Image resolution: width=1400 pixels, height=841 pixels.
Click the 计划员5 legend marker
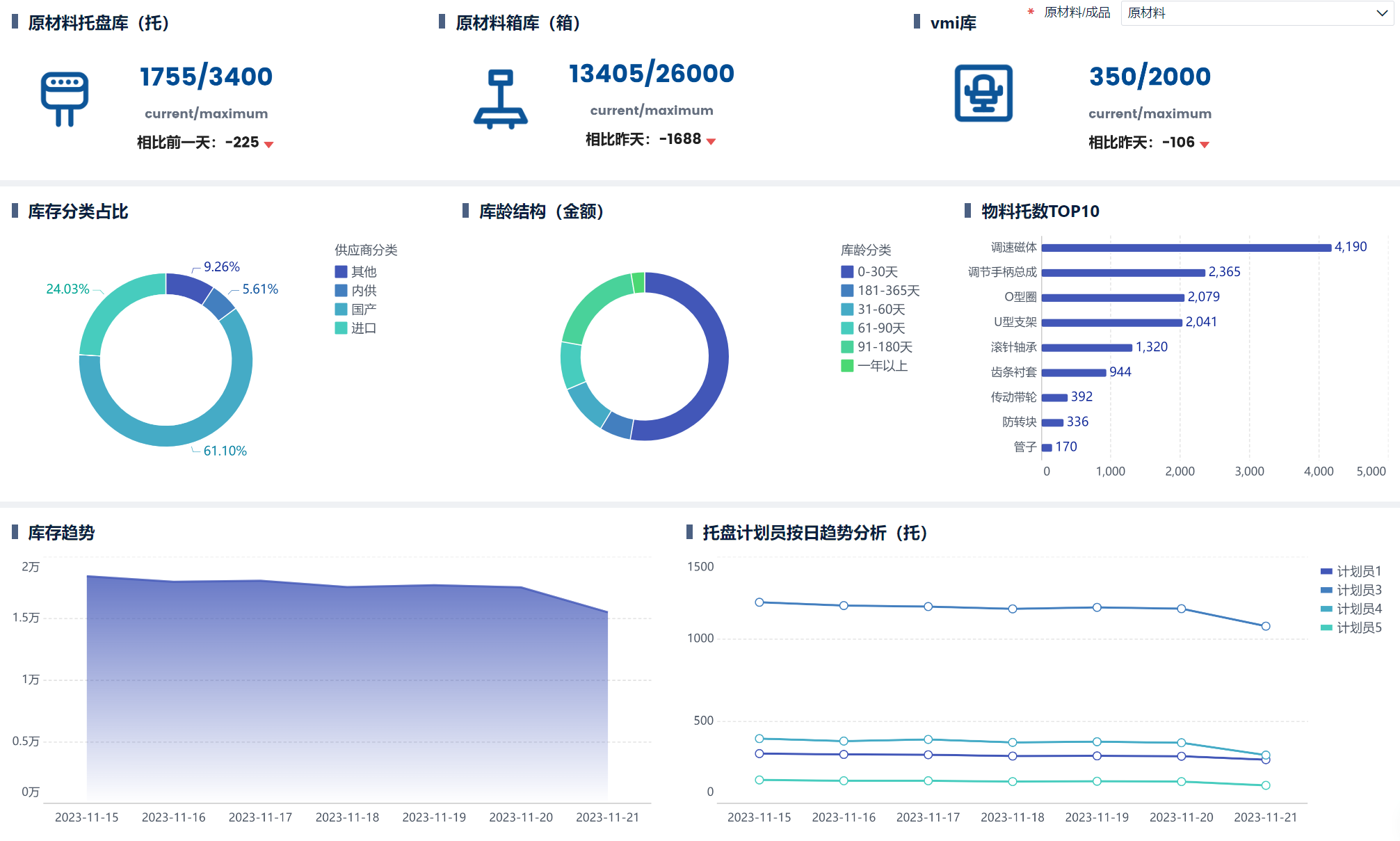click(x=1326, y=628)
